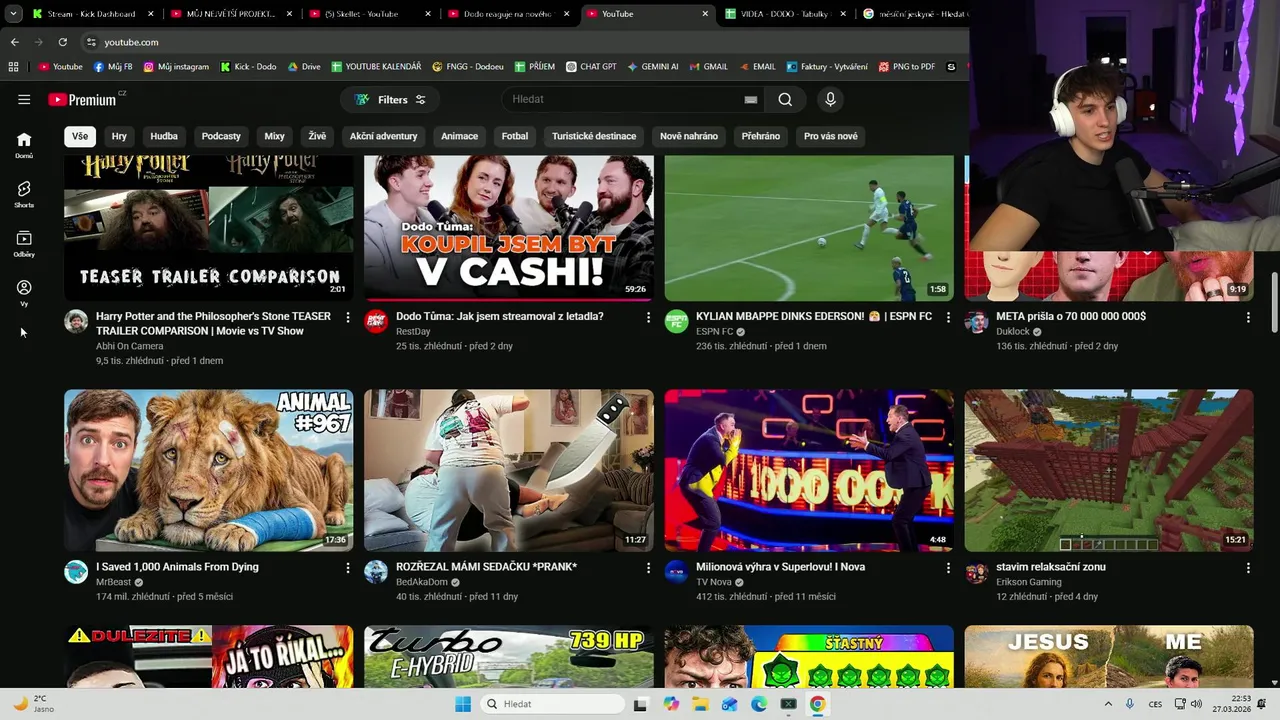Select the Turistické destinace chip

point(594,136)
